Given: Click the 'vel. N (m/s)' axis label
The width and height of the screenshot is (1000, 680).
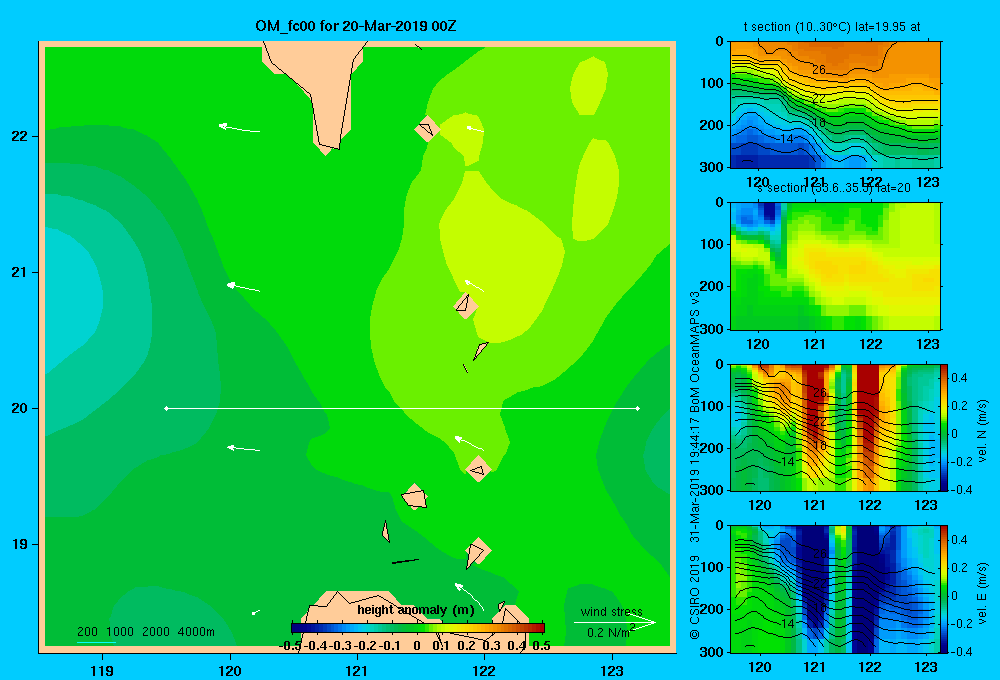Looking at the screenshot, I should [x=982, y=431].
